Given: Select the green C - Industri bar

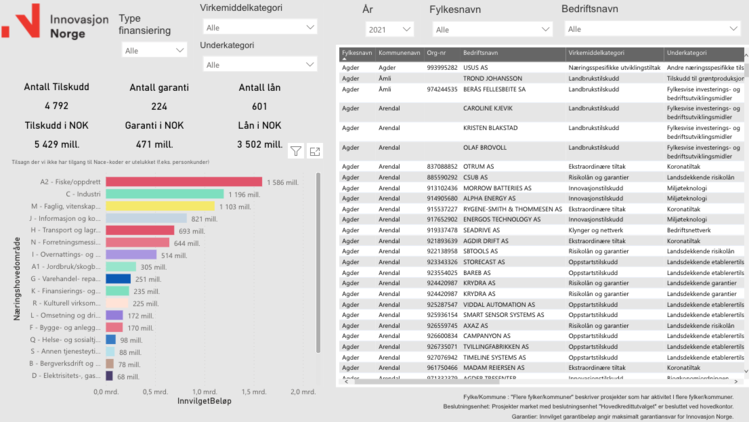Looking at the screenshot, I should click(164, 194).
